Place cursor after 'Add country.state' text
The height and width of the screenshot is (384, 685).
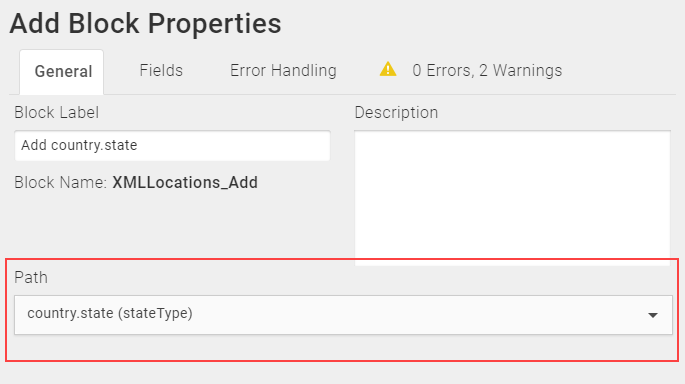click(x=138, y=145)
